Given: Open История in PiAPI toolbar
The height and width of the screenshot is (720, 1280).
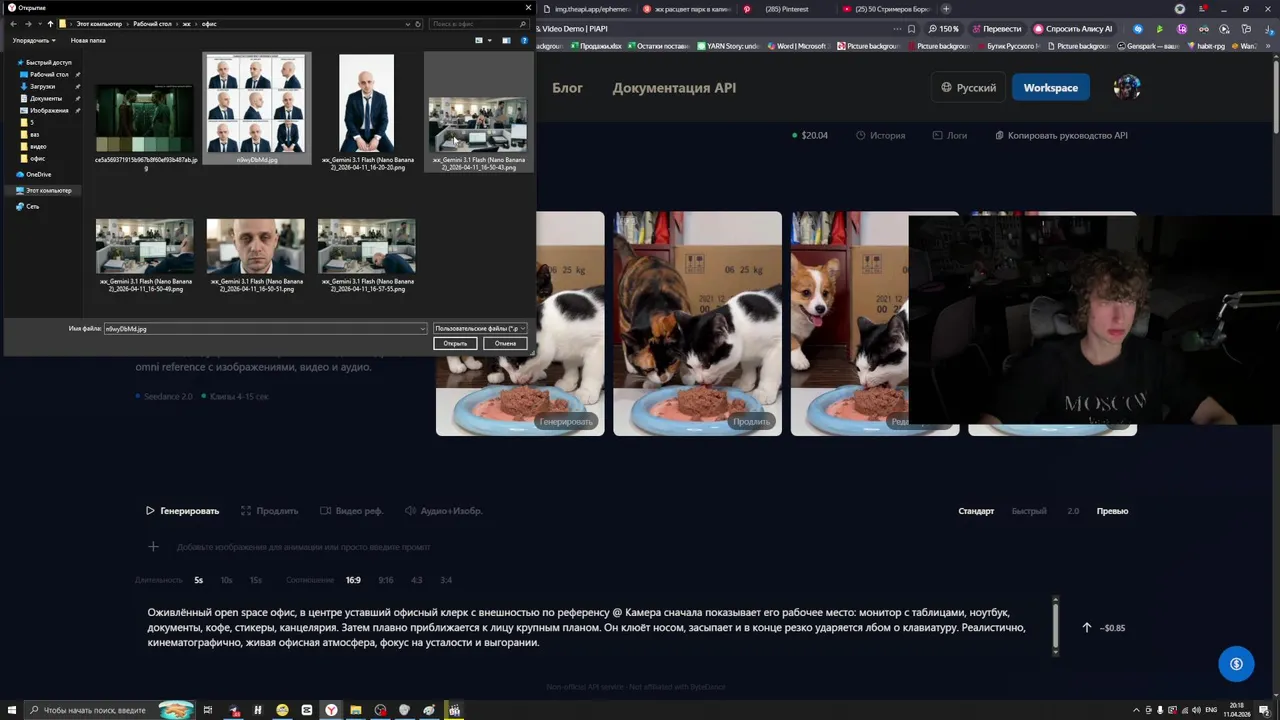Looking at the screenshot, I should pyautogui.click(x=880, y=135).
